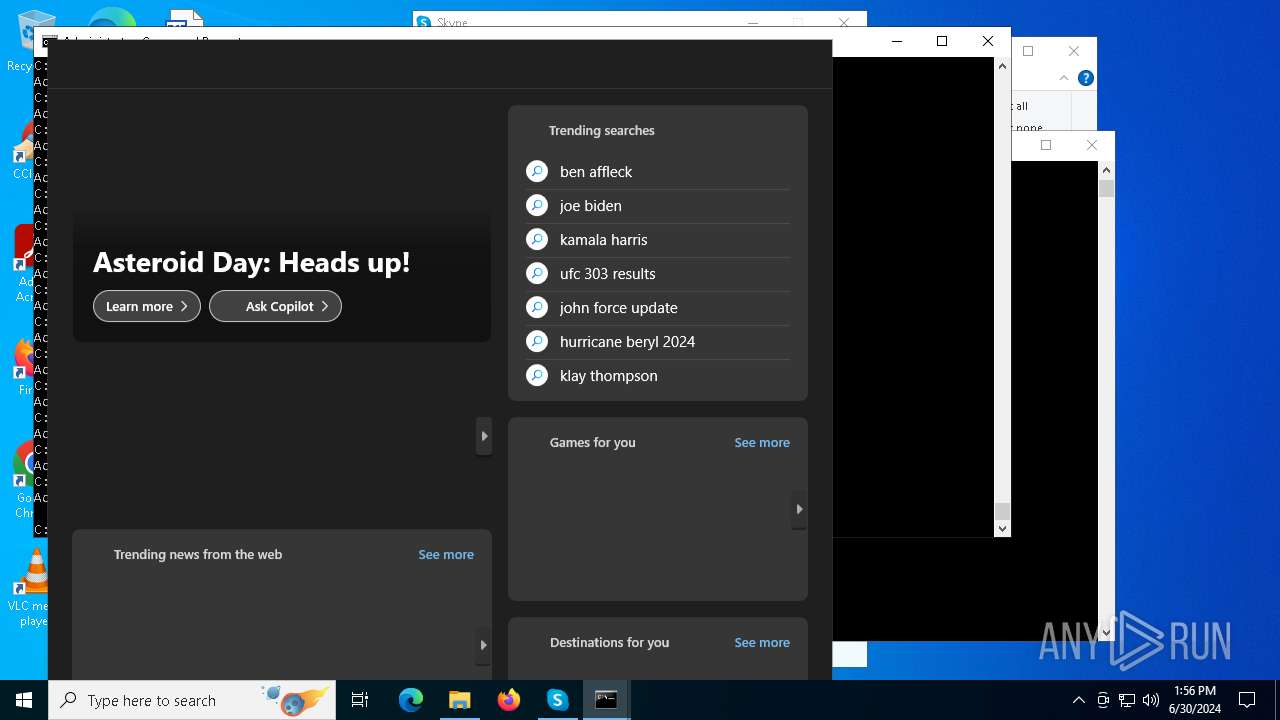1280x720 pixels.
Task: Open Task View on the taskbar
Action: click(x=360, y=700)
